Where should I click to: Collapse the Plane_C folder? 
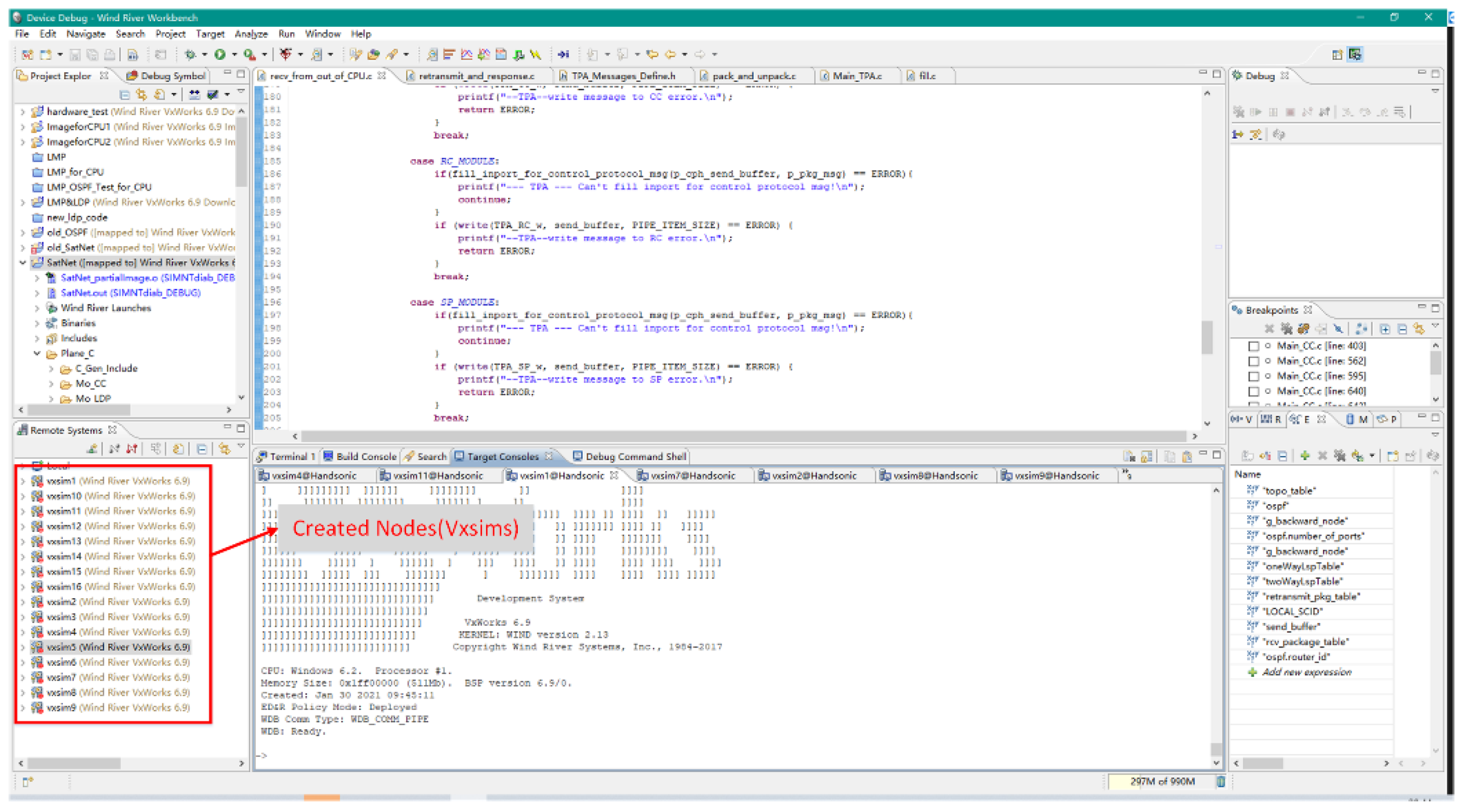point(37,353)
